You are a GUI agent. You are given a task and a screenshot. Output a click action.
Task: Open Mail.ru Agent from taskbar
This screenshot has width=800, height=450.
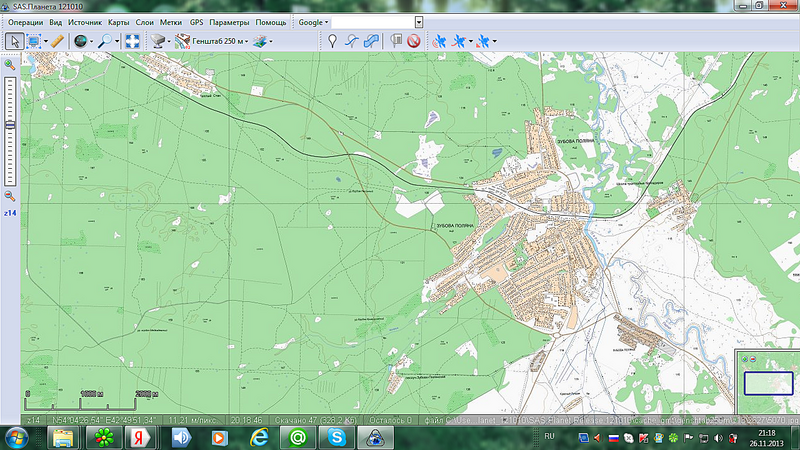pyautogui.click(x=298, y=438)
